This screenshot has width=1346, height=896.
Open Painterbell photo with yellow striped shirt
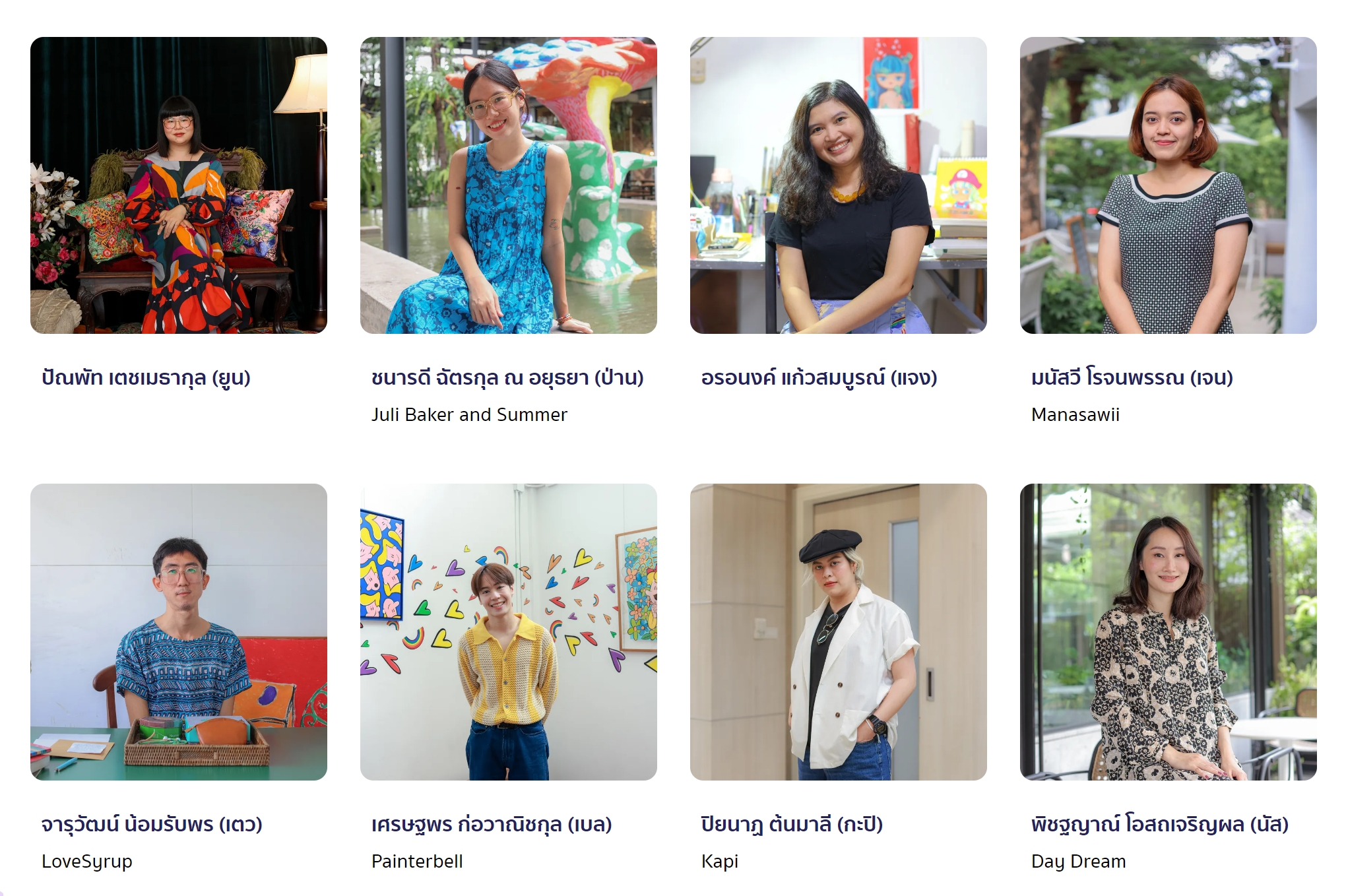click(x=509, y=632)
